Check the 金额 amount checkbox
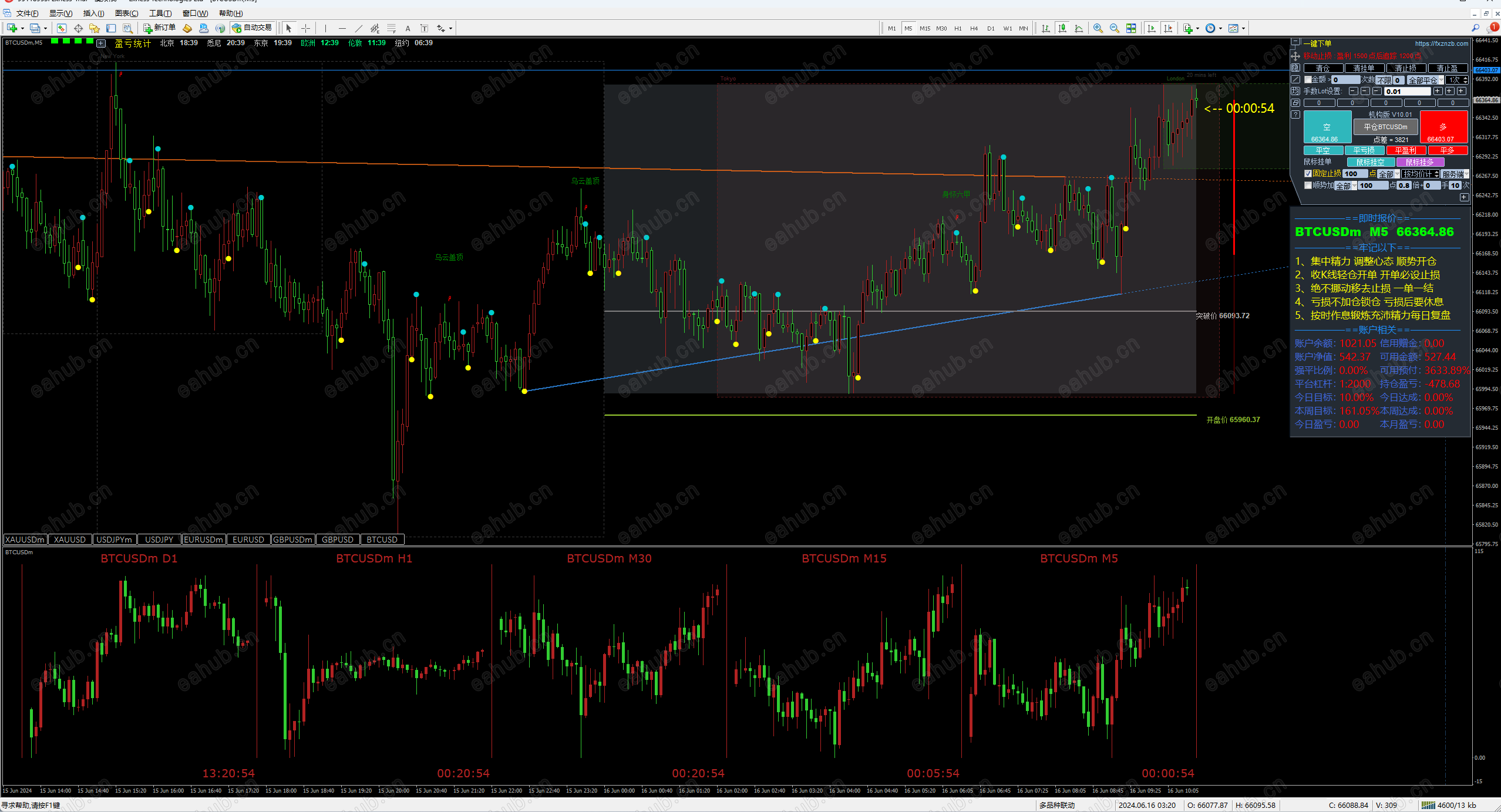Image resolution: width=1501 pixels, height=812 pixels. (x=1308, y=80)
